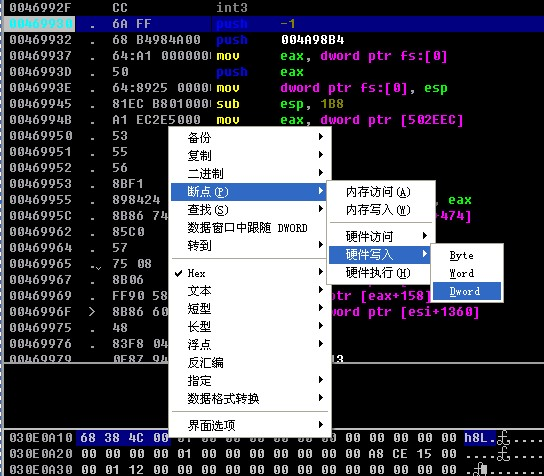Expand arrow beside 硬件访问 item
The width and height of the screenshot is (544, 476).
[425, 236]
